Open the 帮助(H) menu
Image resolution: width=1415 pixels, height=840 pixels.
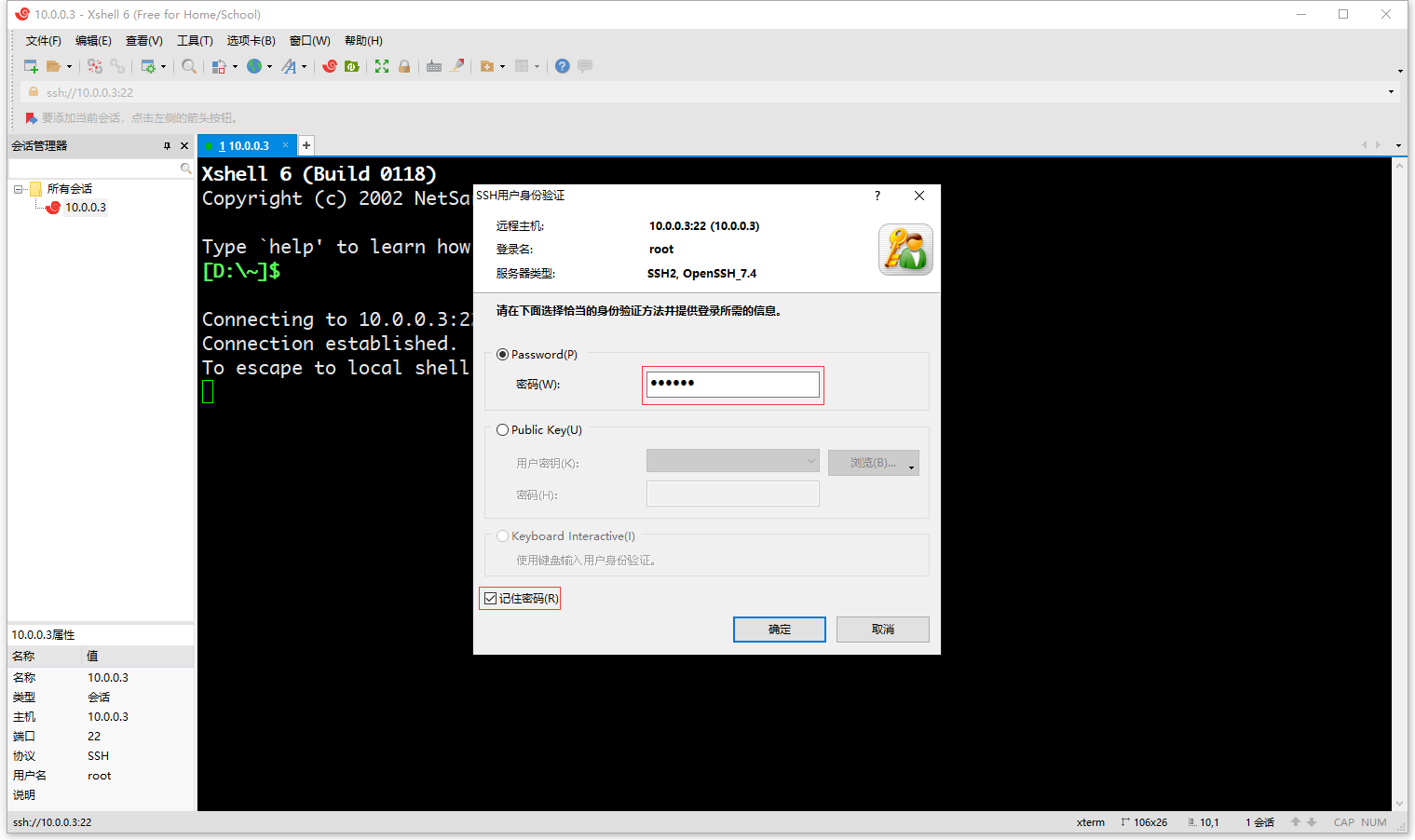click(x=363, y=41)
